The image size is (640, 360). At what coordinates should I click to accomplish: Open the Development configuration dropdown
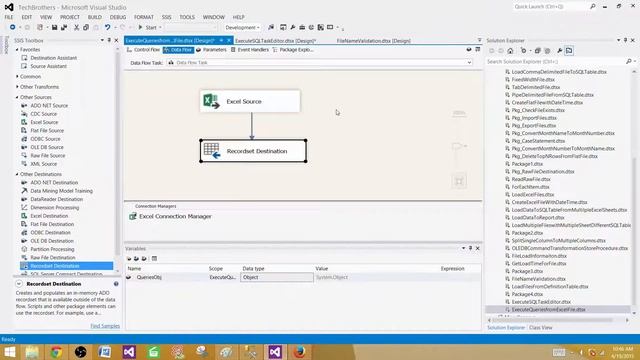point(242,27)
